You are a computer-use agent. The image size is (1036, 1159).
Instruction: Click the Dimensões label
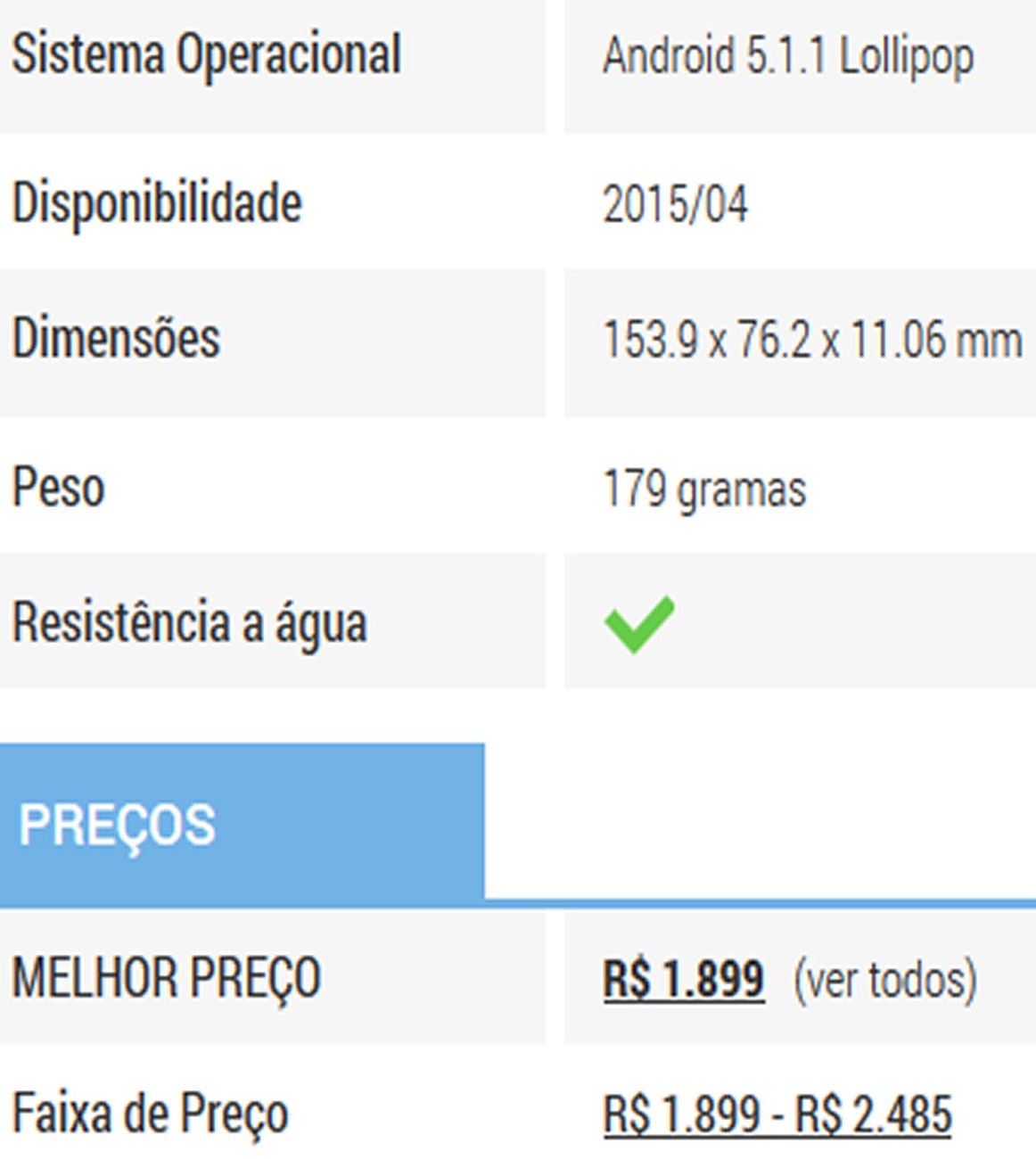pos(116,339)
